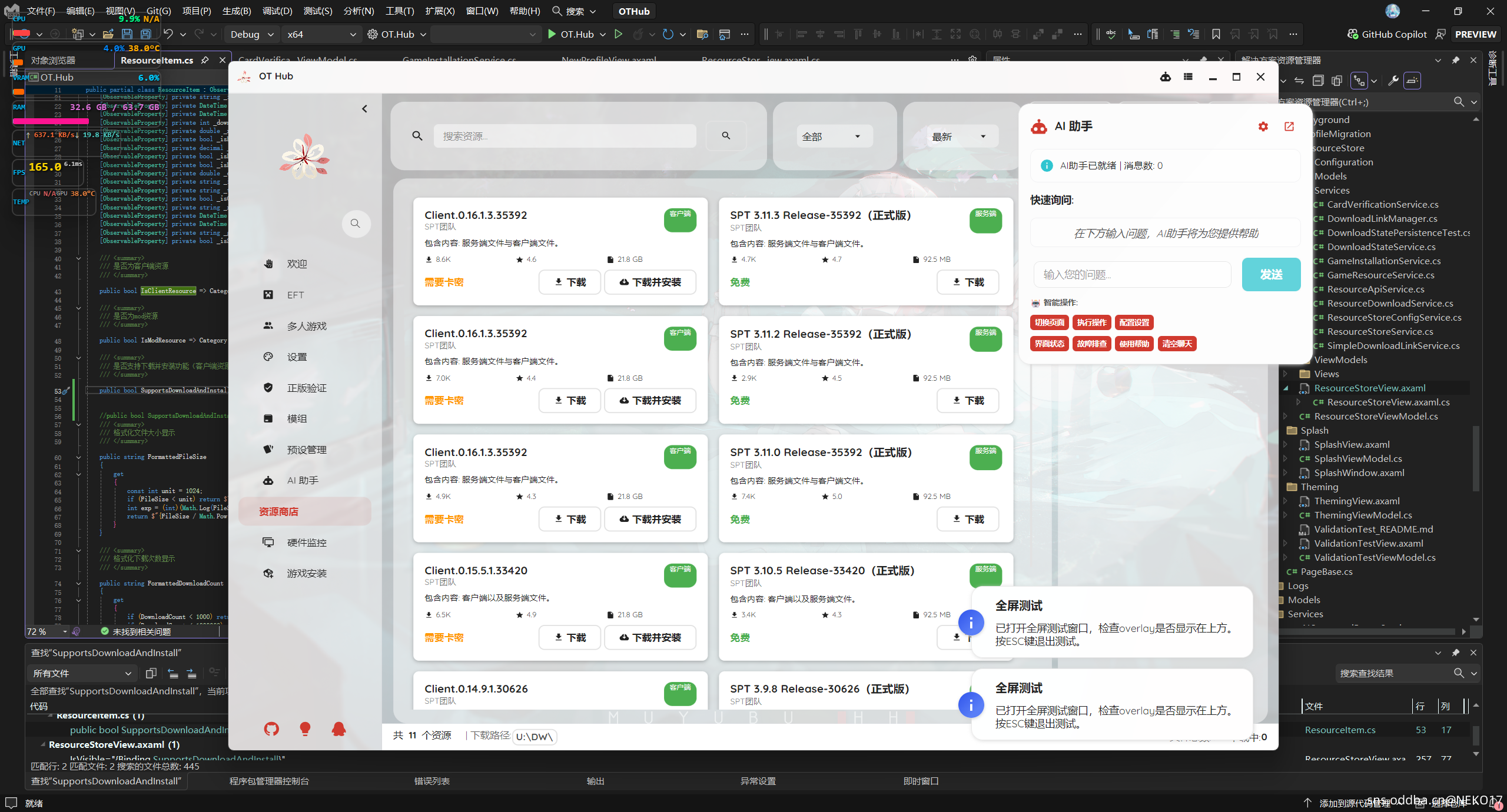Open the 调试(D) menu in Visual Studio
The height and width of the screenshot is (812, 1507).
pos(277,11)
